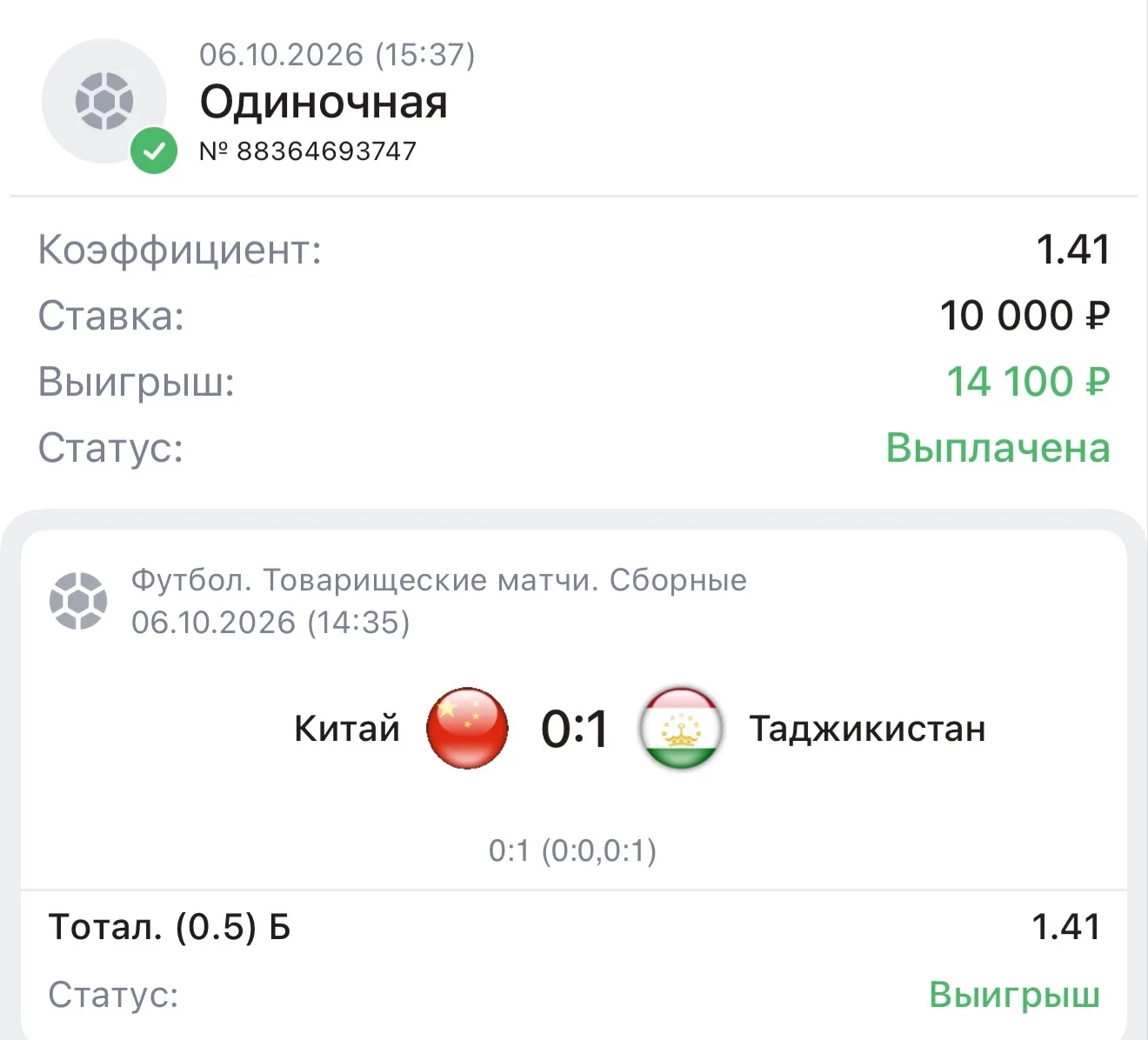Tap the ruble sign next to 10 000
Screen dimensions: 1148x1040
click(1098, 316)
